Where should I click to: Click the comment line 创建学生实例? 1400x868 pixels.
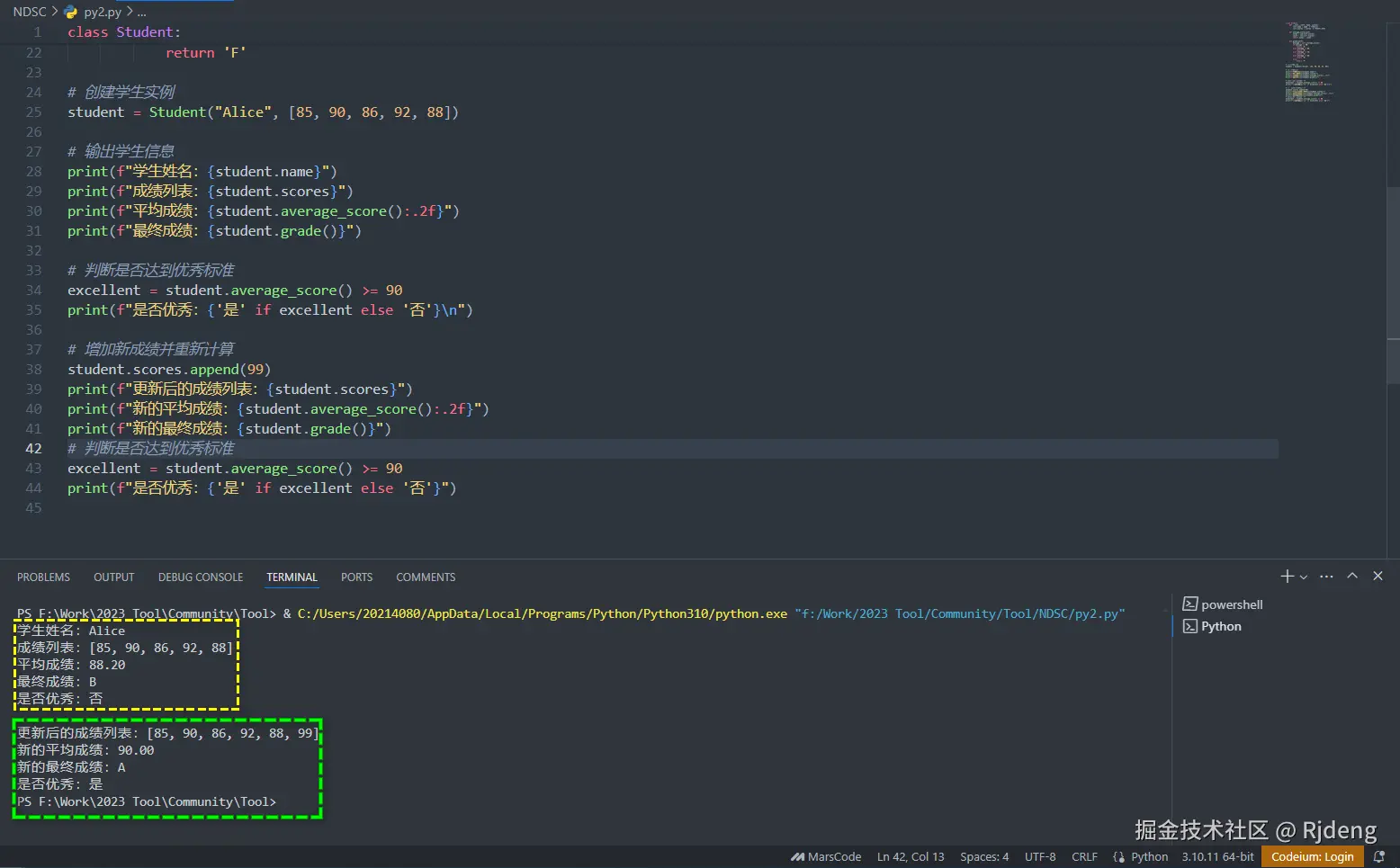coord(121,92)
